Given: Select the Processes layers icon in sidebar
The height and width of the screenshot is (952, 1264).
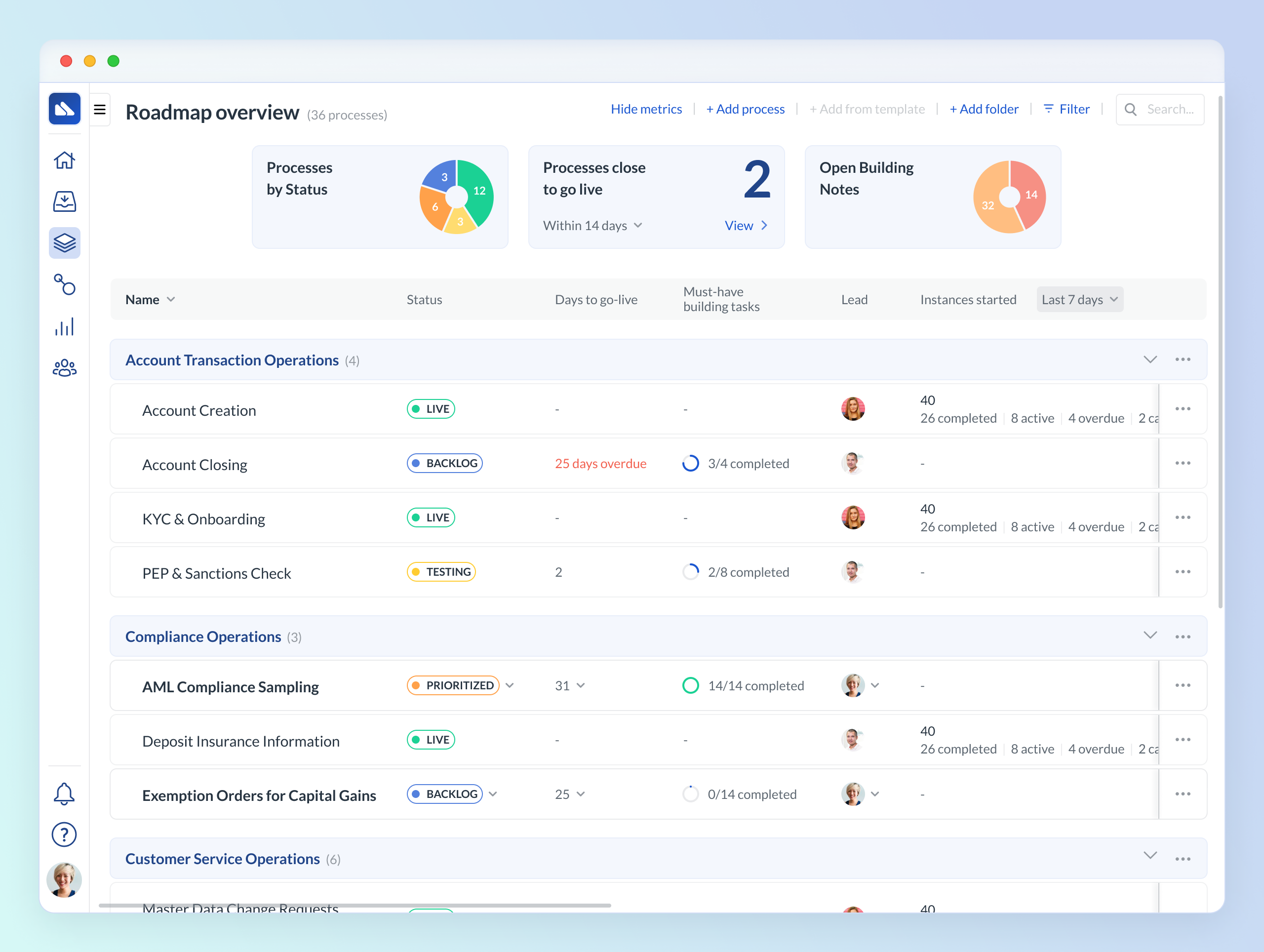Looking at the screenshot, I should [65, 243].
